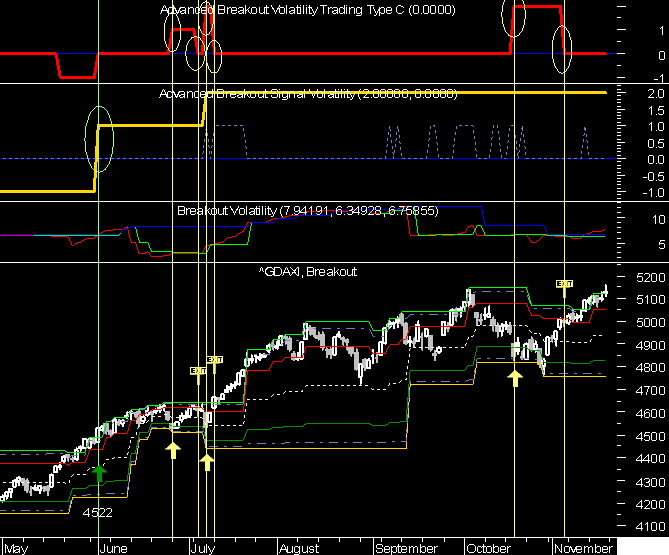669x555 pixels.
Task: Click the 'June' date axis label
Action: coord(113,548)
